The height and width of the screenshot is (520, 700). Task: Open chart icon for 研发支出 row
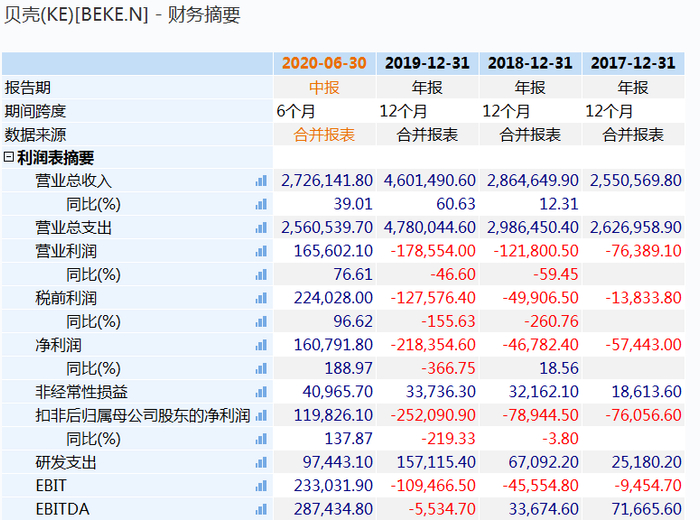click(261, 462)
